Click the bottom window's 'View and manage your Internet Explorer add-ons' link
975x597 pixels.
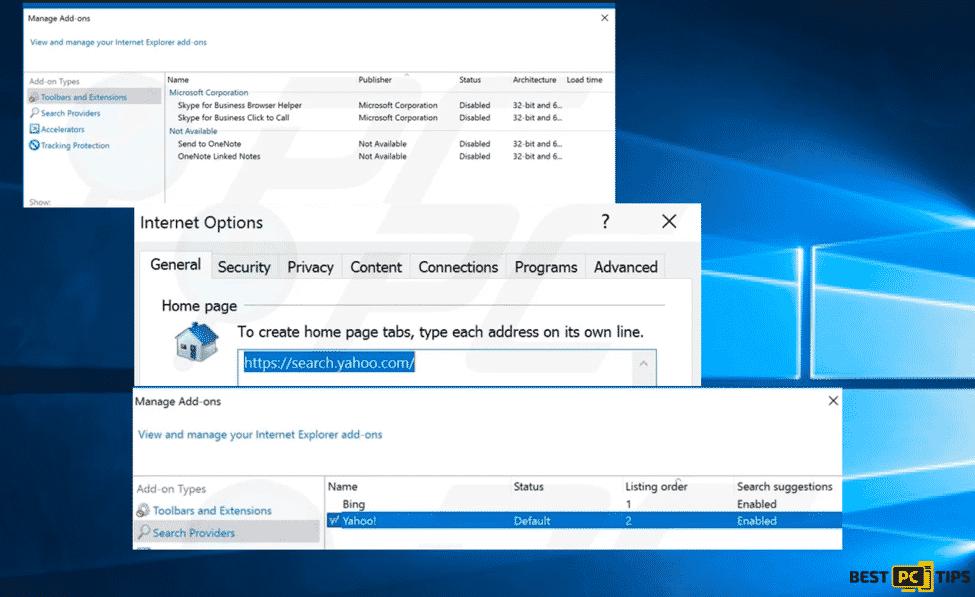[260, 435]
